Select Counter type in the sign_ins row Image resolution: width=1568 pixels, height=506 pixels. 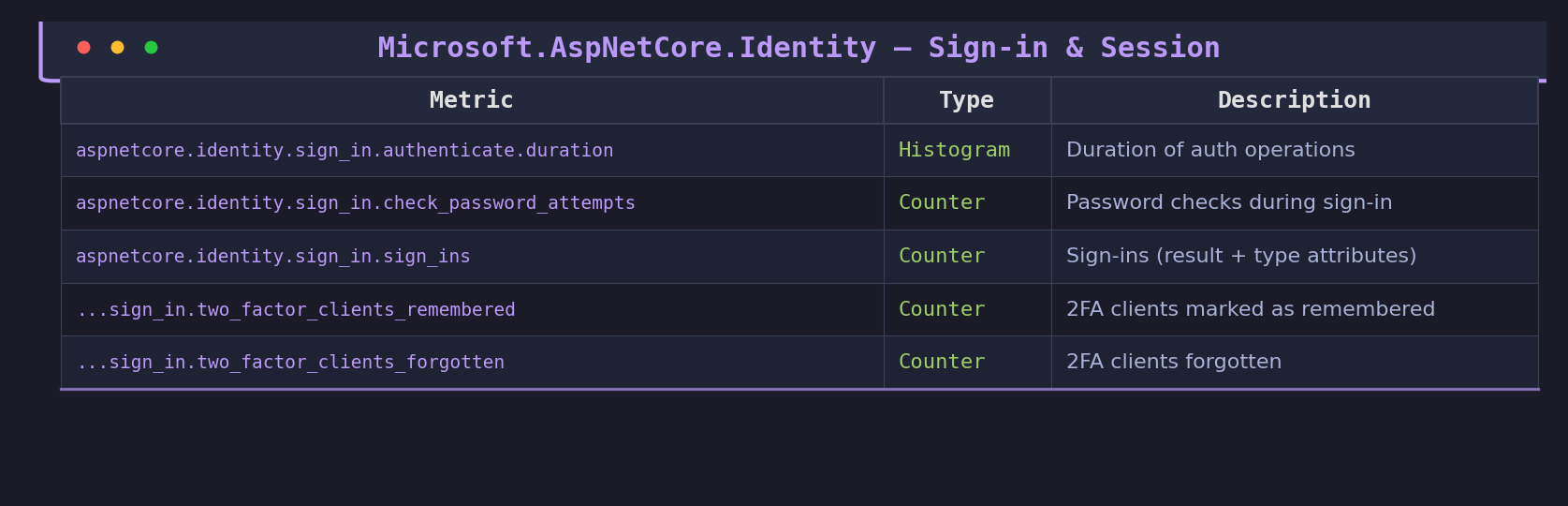point(942,257)
